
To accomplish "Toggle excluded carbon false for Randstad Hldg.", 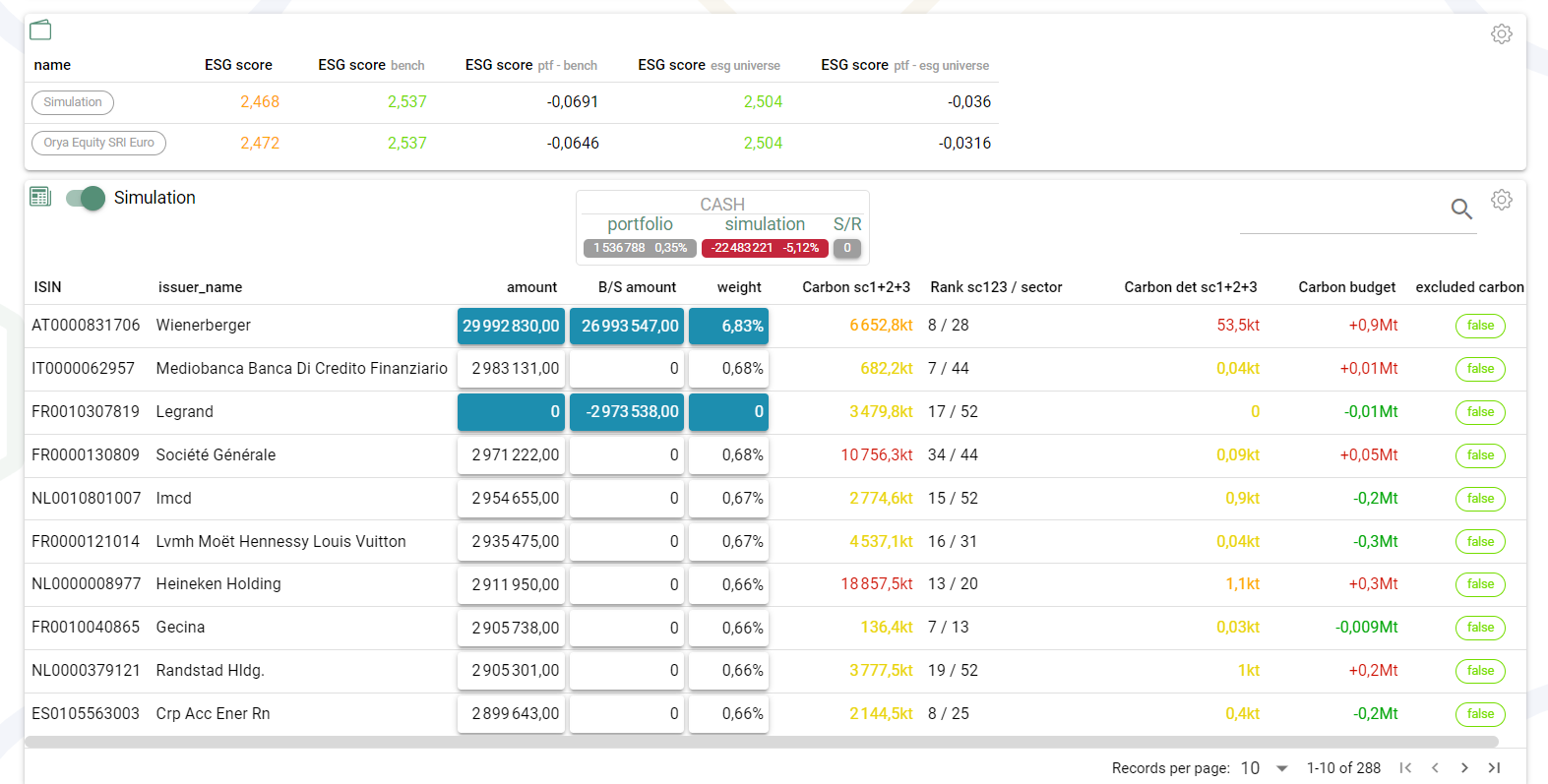I will [x=1480, y=671].
